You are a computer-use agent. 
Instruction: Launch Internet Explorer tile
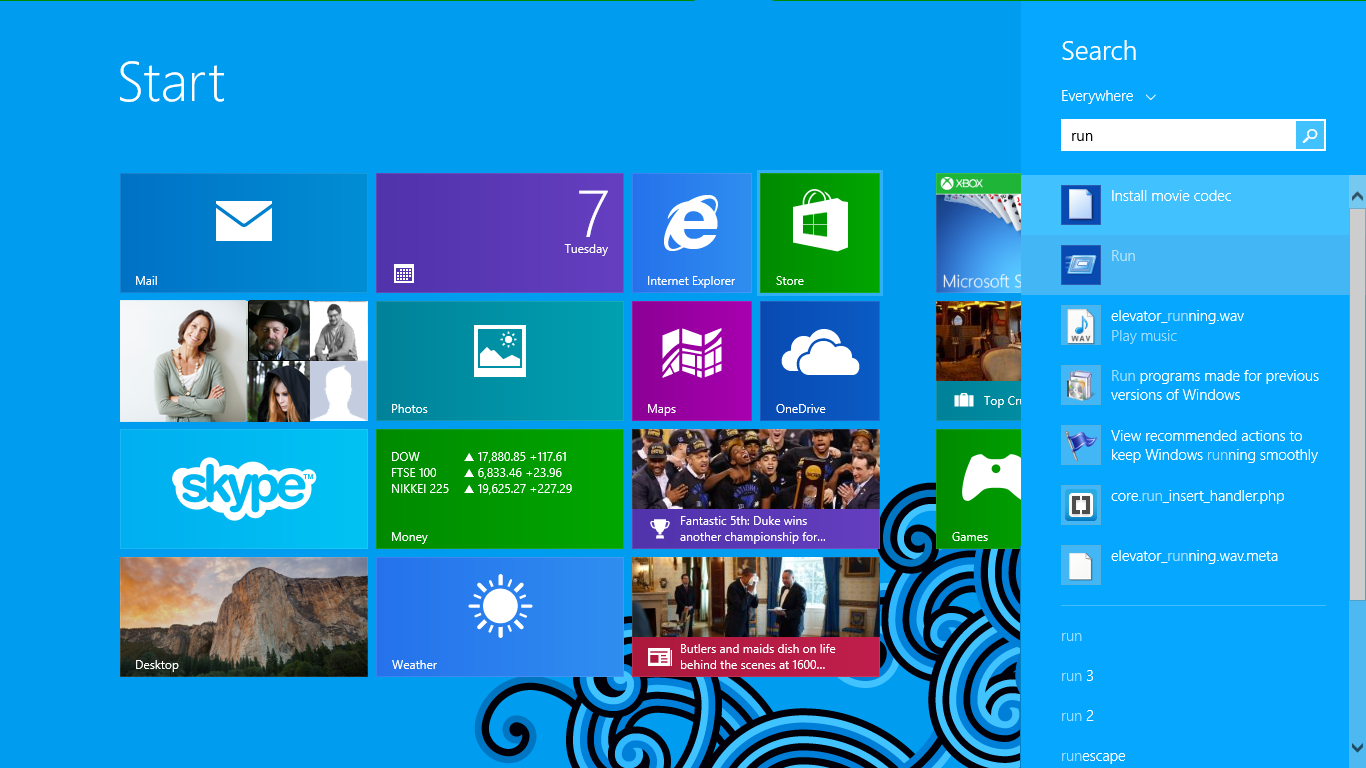(x=692, y=233)
